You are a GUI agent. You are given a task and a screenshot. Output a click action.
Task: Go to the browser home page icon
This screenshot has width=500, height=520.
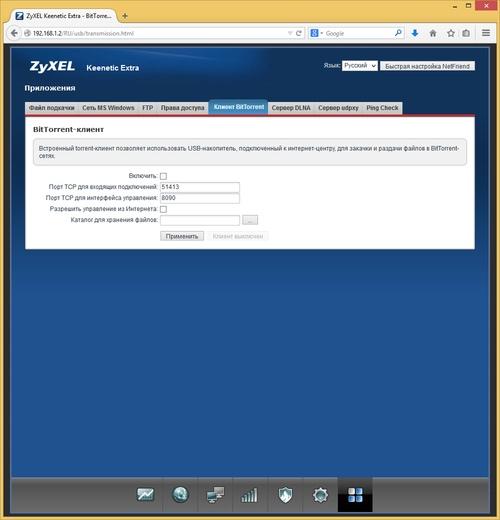coord(433,33)
